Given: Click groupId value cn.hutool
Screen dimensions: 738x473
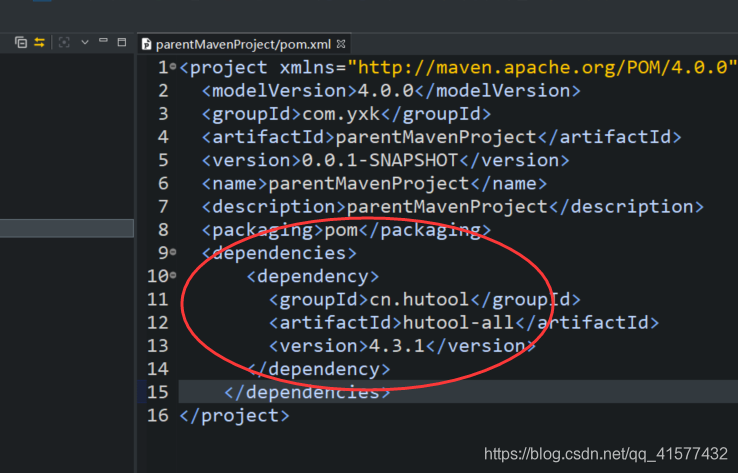Looking at the screenshot, I should pyautogui.click(x=419, y=299).
